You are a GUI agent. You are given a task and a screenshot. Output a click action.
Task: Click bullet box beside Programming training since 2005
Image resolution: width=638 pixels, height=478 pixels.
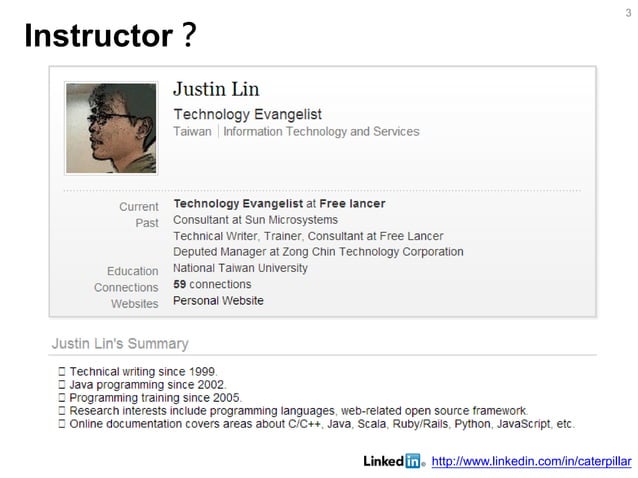62,397
